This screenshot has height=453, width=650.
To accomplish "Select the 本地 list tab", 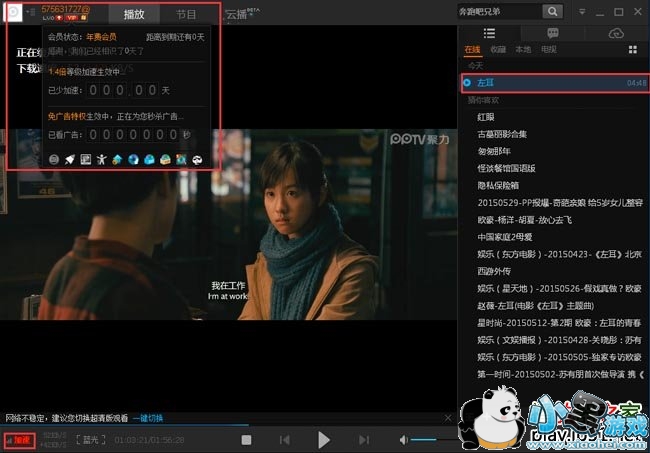I will coord(523,50).
